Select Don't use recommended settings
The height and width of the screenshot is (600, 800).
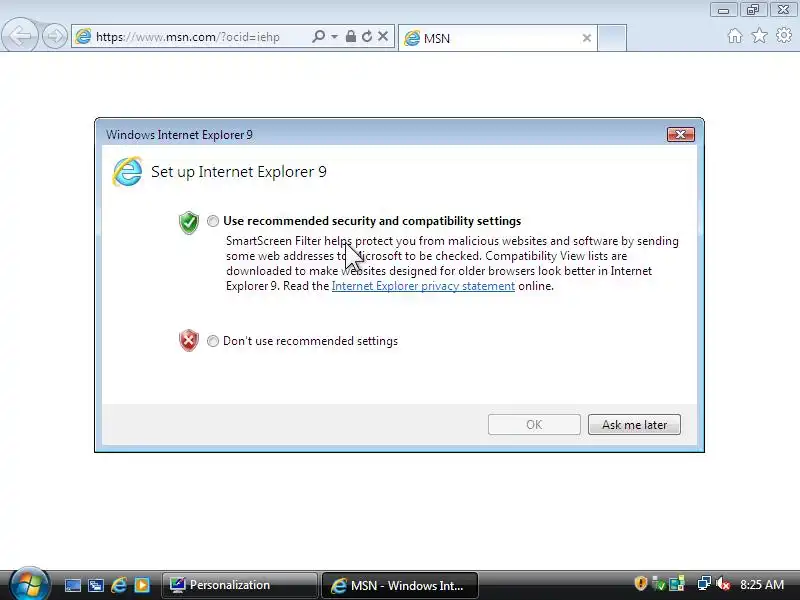[x=213, y=341]
